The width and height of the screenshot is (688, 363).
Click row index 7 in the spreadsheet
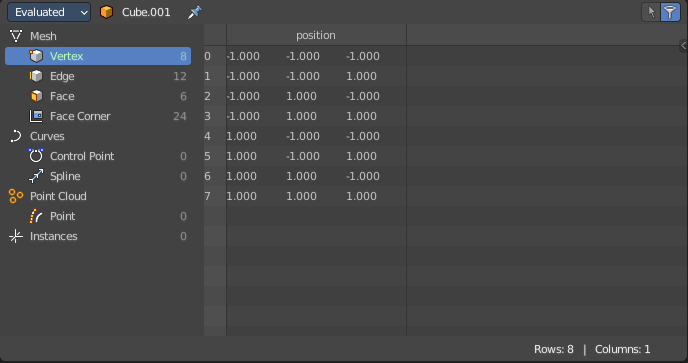pos(207,196)
